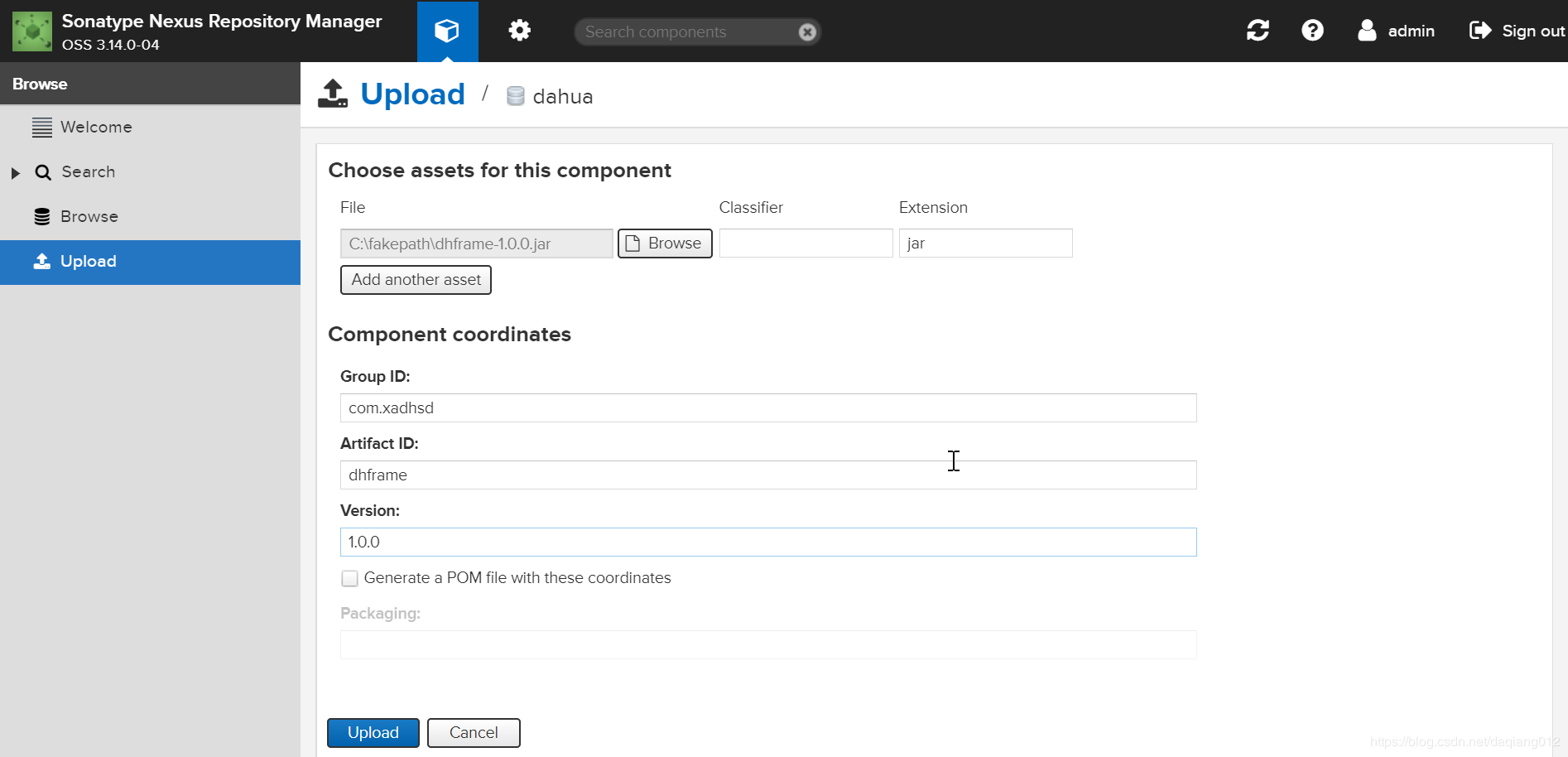Click the Sonatype Nexus logo icon
The width and height of the screenshot is (1568, 757).
coord(31,30)
